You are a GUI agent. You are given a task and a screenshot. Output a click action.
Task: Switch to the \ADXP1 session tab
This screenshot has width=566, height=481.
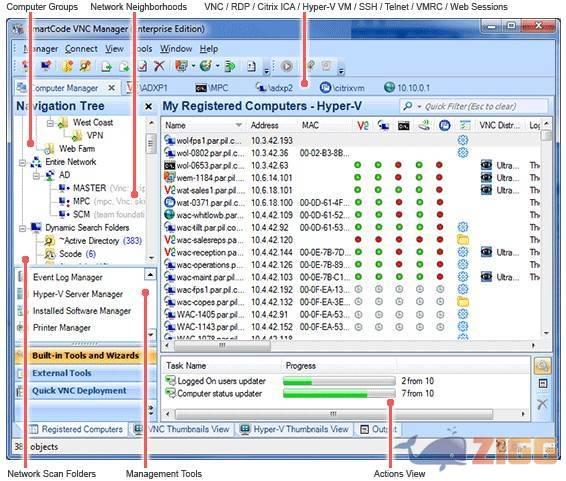click(x=147, y=88)
